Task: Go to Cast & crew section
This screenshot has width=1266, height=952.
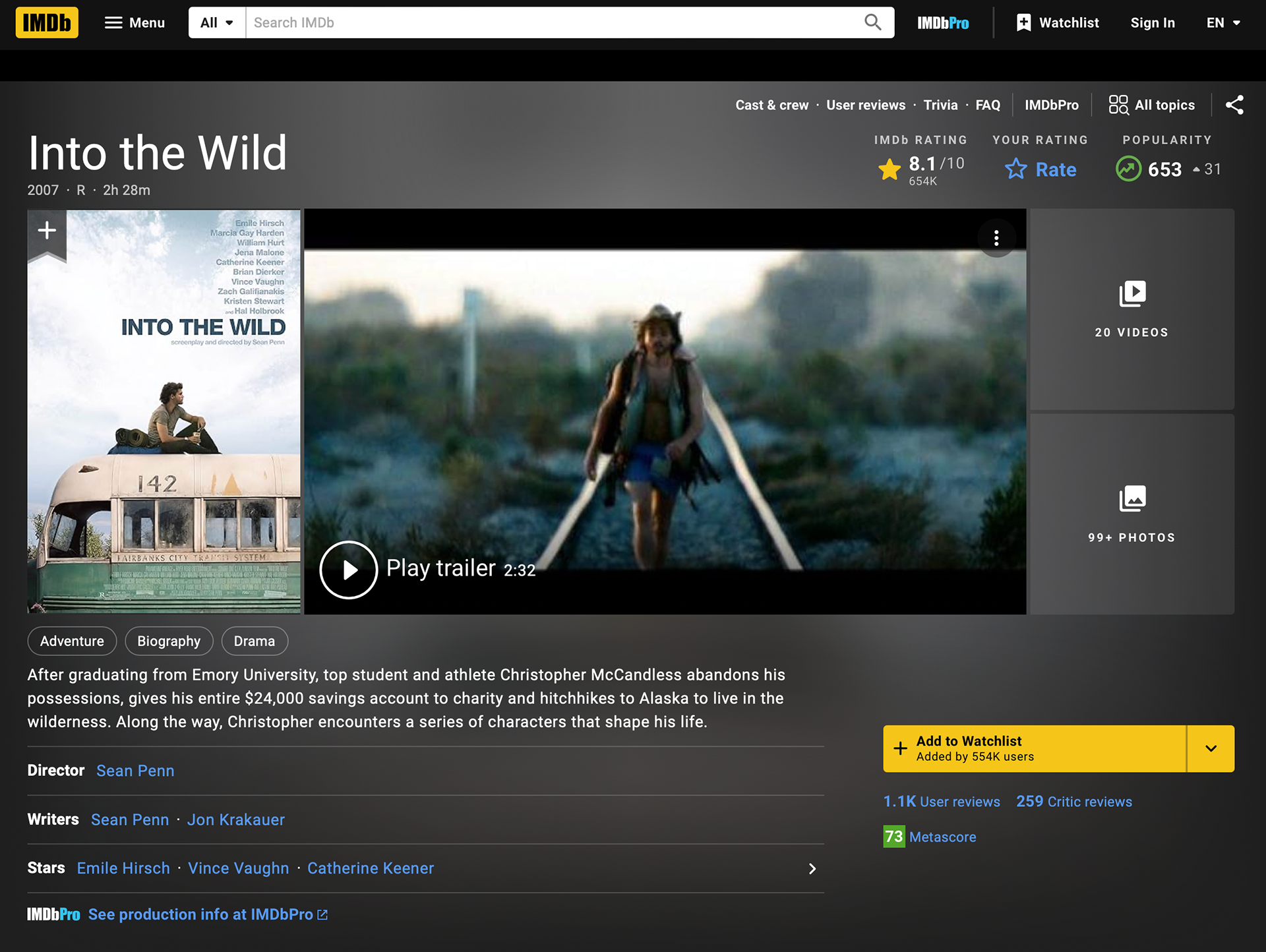Action: 771,105
